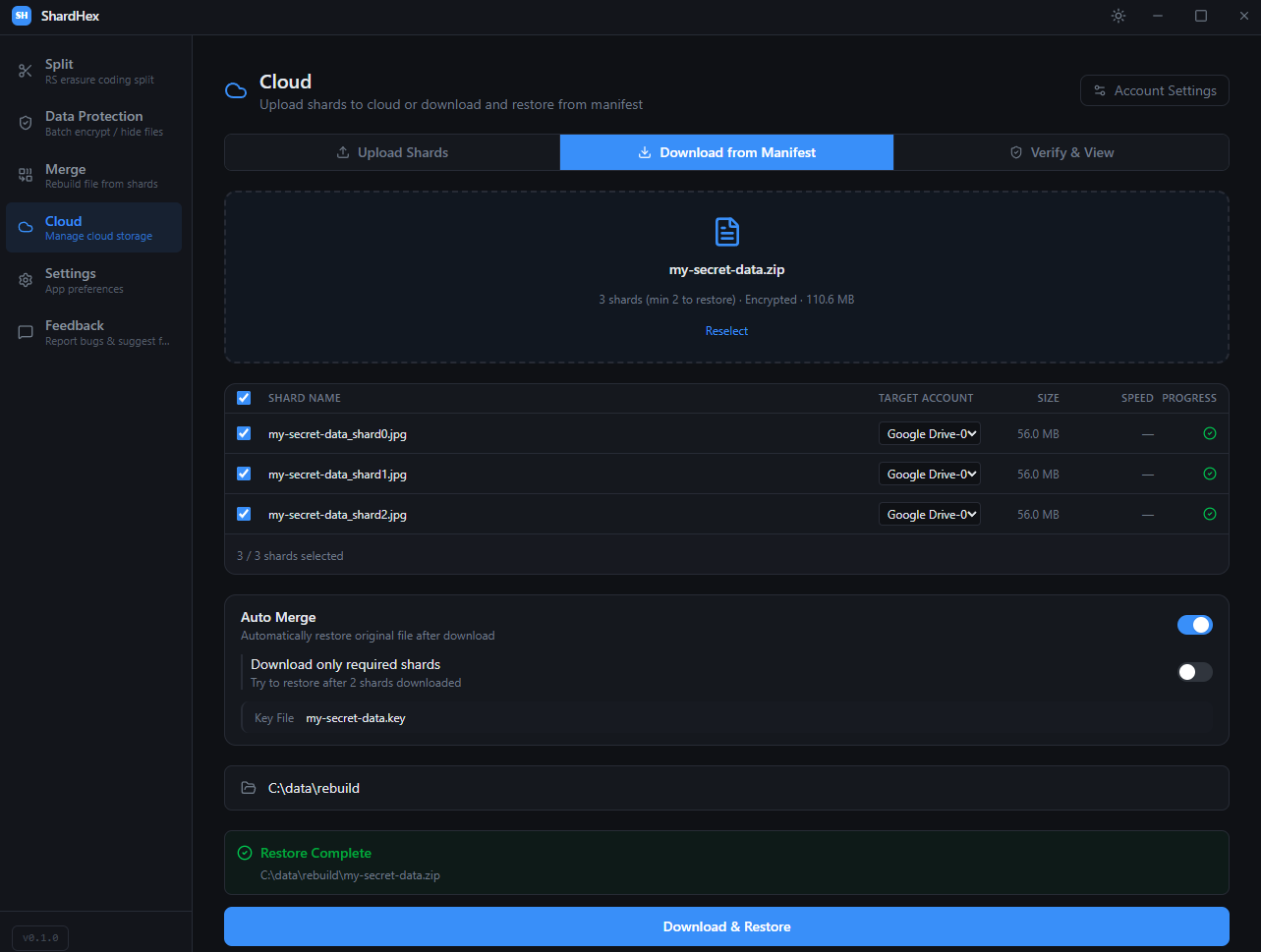This screenshot has width=1261, height=952.
Task: Click the green progress check for shard0
Action: pyautogui.click(x=1209, y=433)
